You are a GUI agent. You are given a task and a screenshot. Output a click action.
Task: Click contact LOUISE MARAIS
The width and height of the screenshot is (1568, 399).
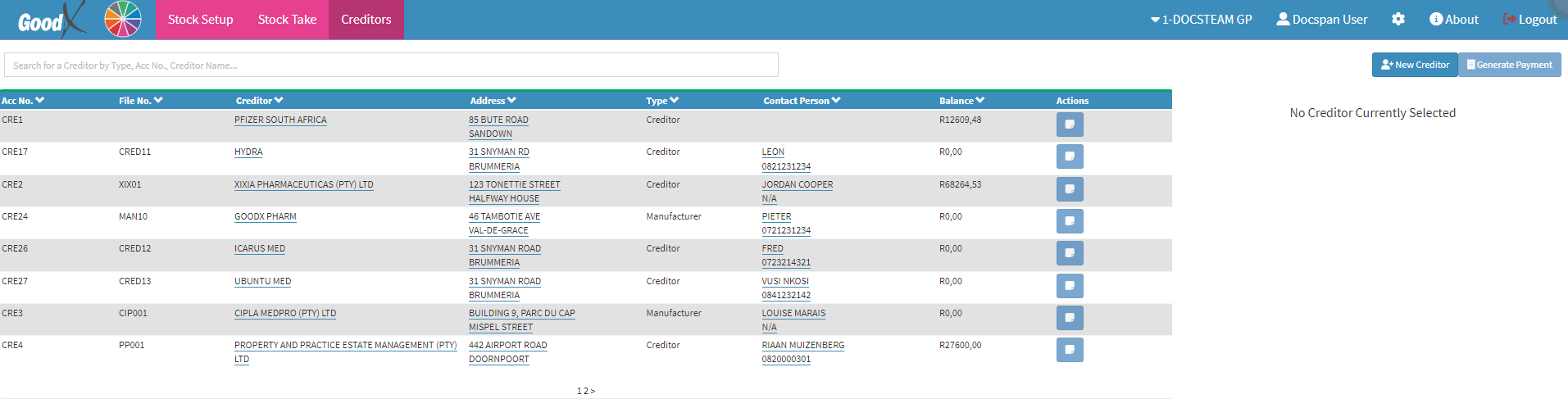click(793, 314)
